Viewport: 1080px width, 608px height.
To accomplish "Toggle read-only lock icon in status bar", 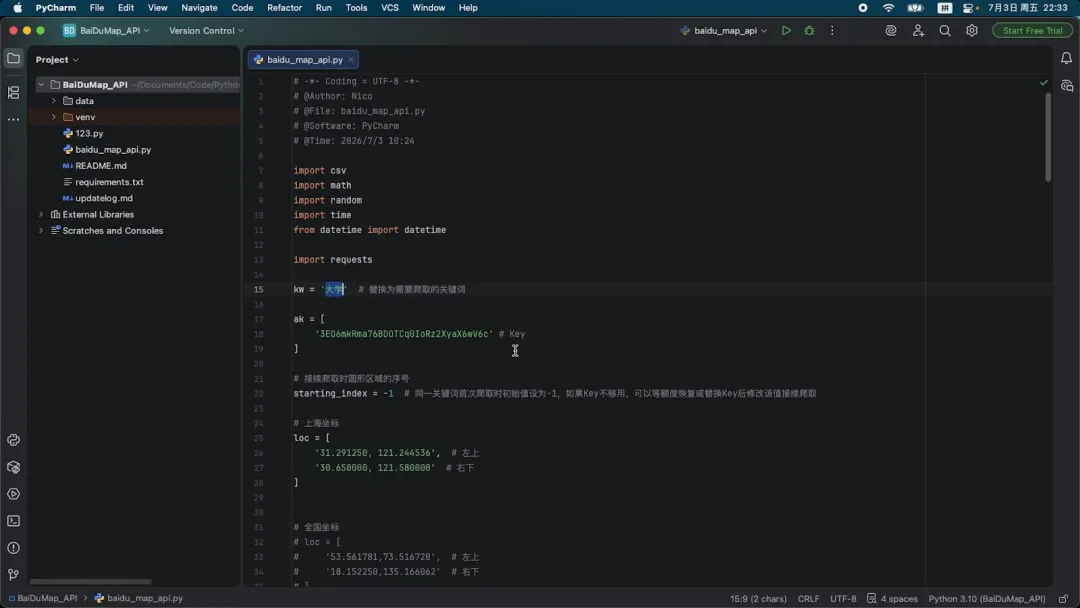I will pos(1063,598).
